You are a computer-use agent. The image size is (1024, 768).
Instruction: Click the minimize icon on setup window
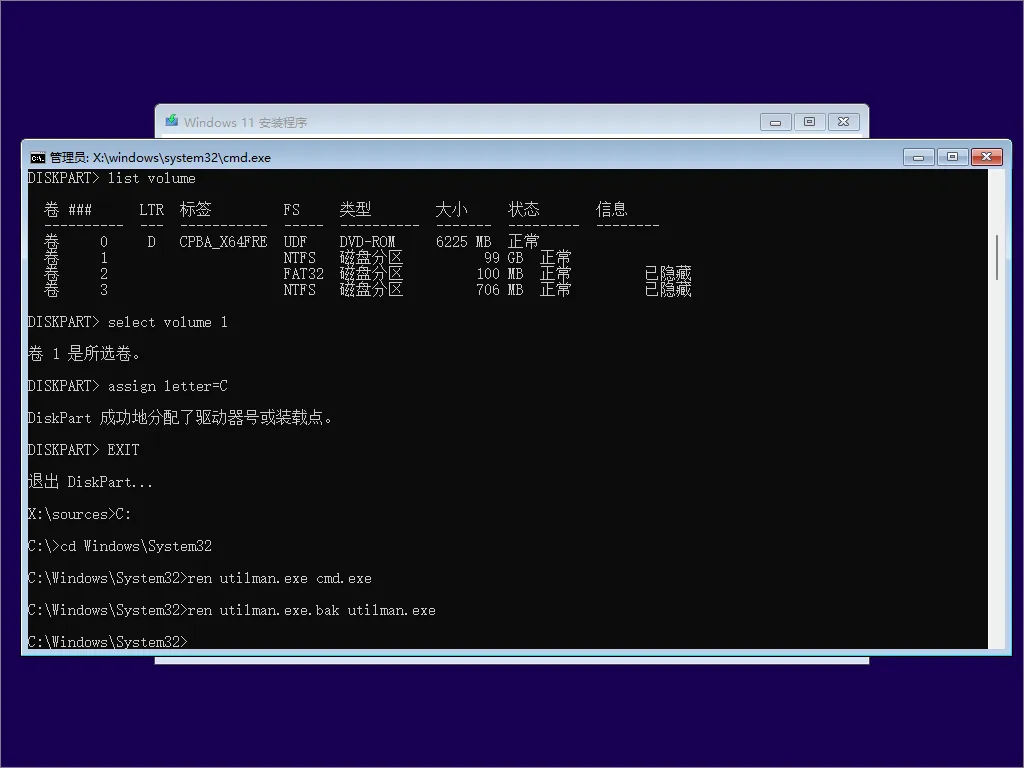[x=776, y=121]
